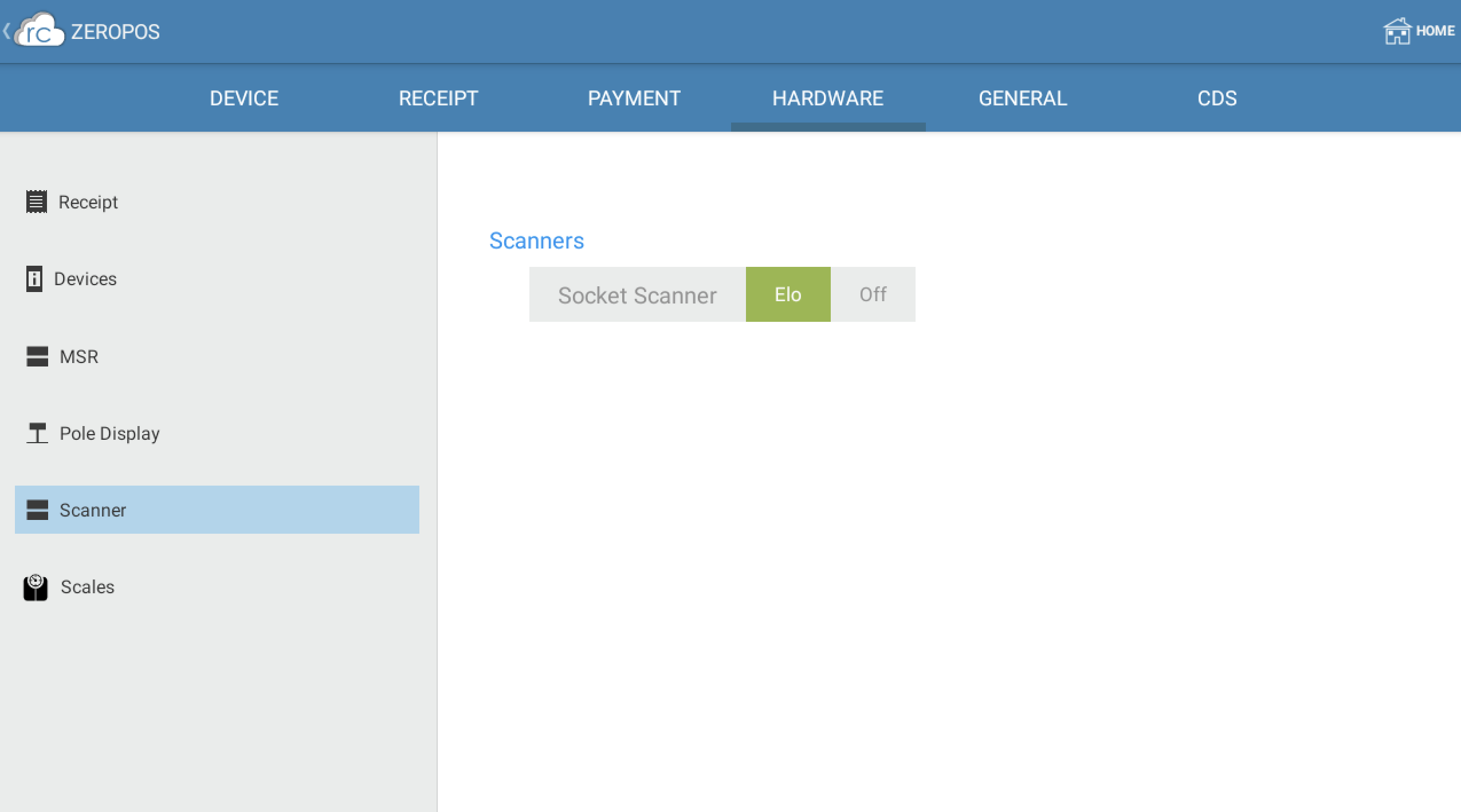Click the rc cloud logo icon
This screenshot has width=1461, height=812.
pos(40,30)
